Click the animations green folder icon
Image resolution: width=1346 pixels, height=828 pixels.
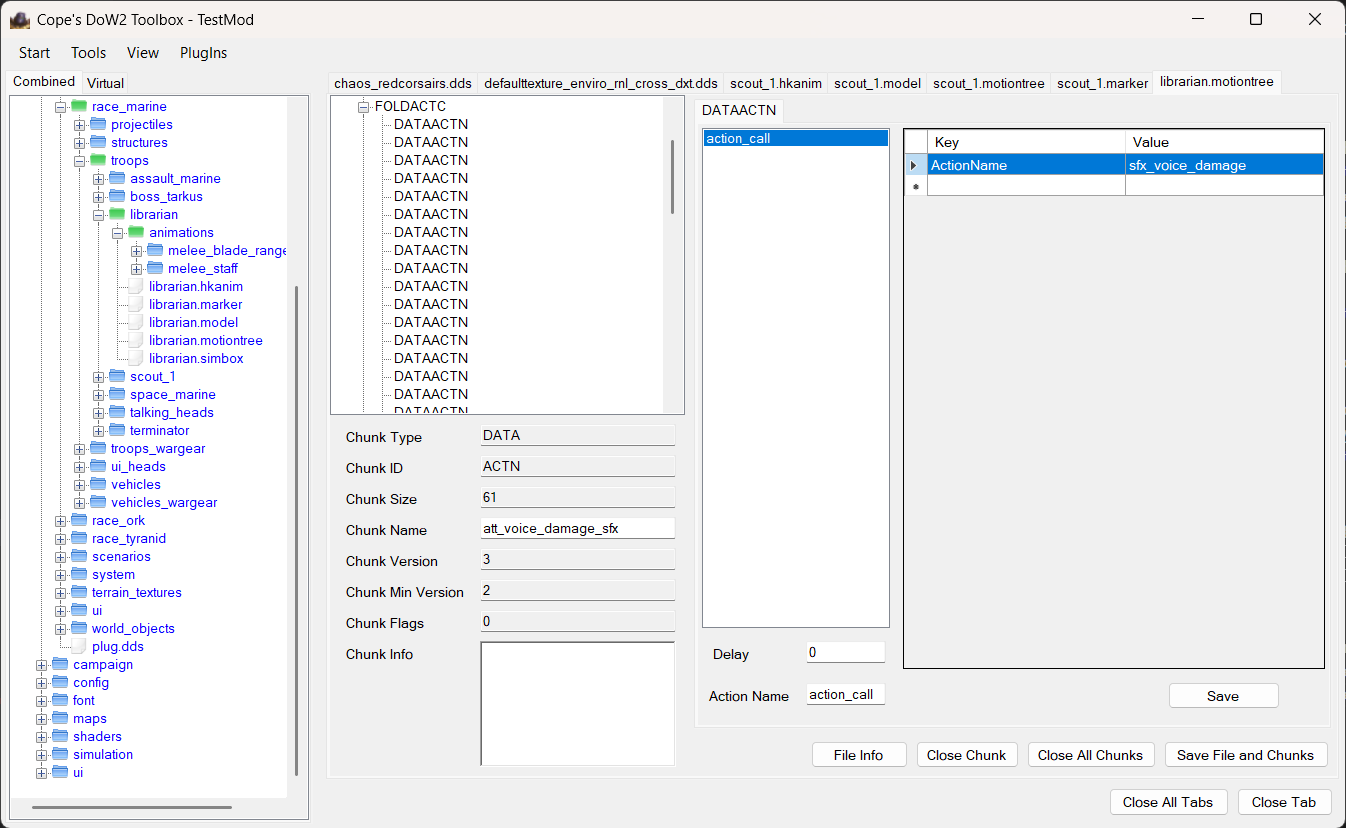pos(136,232)
